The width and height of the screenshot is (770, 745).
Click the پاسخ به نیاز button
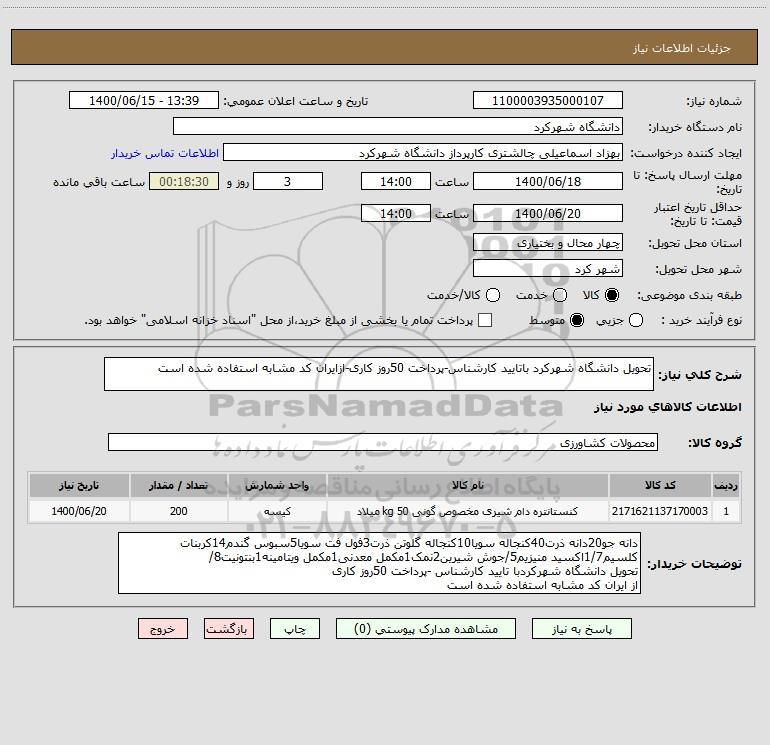581,629
